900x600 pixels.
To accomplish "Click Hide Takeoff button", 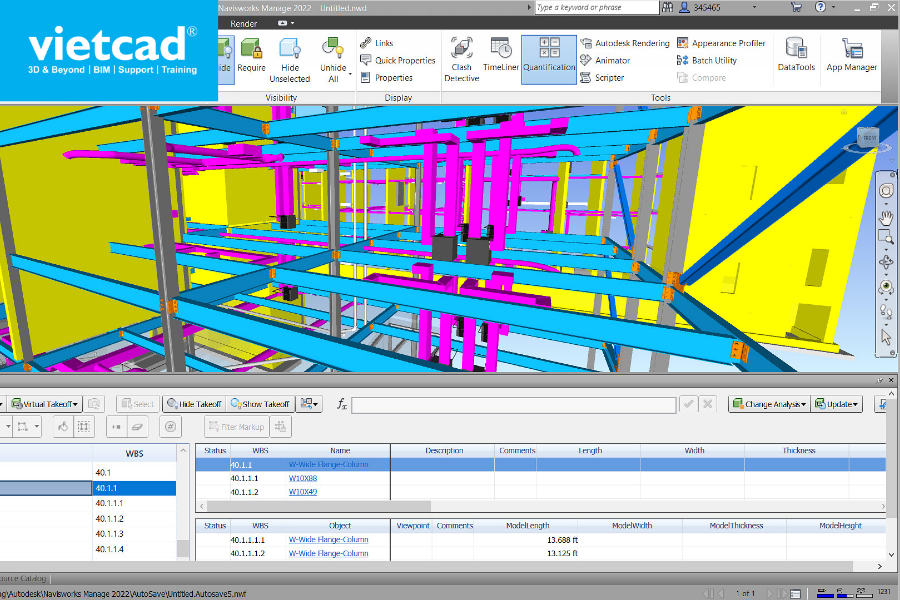I will [194, 404].
